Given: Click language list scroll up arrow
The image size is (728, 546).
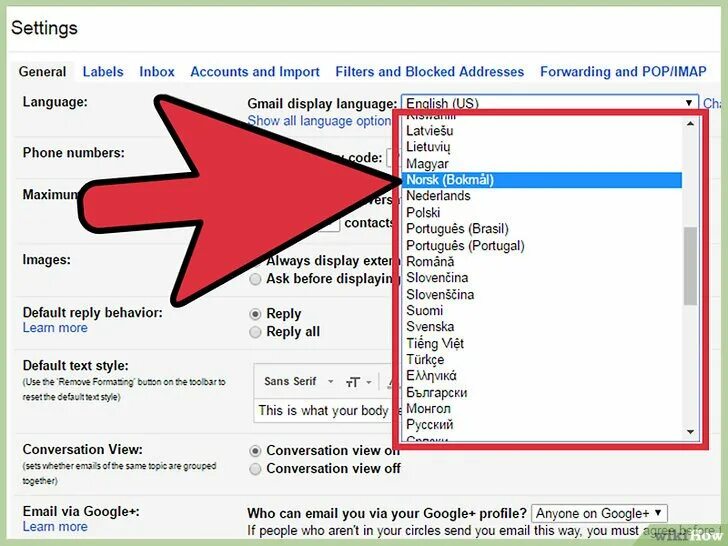Looking at the screenshot, I should (690, 124).
